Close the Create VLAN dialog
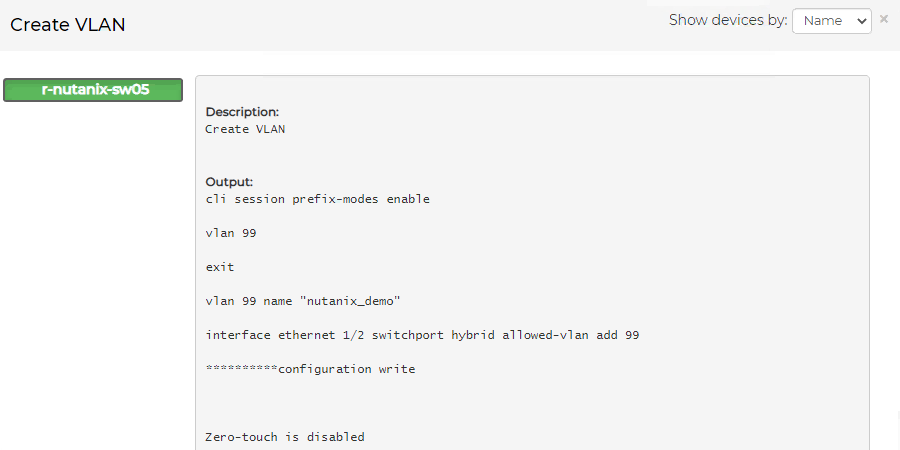Viewport: 900px width, 450px height. 884,19
